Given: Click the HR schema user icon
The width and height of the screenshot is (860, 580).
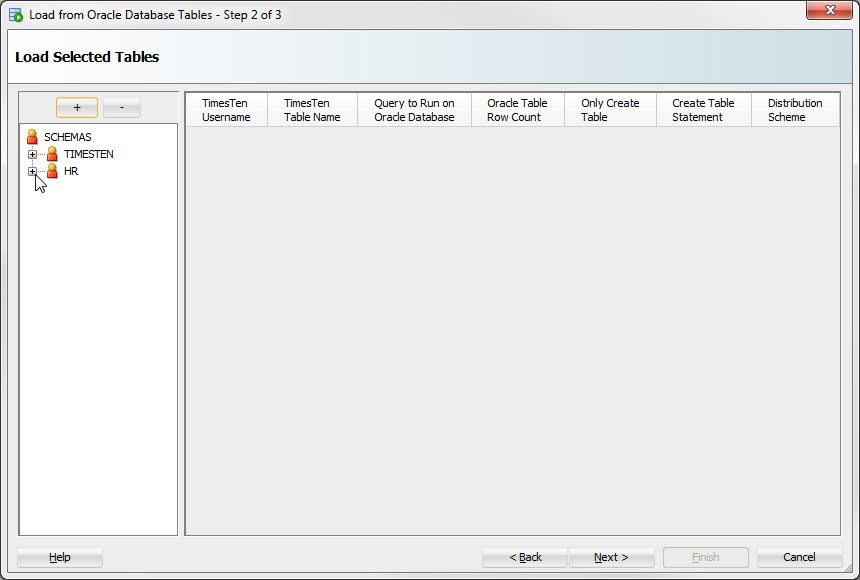Looking at the screenshot, I should coord(52,171).
